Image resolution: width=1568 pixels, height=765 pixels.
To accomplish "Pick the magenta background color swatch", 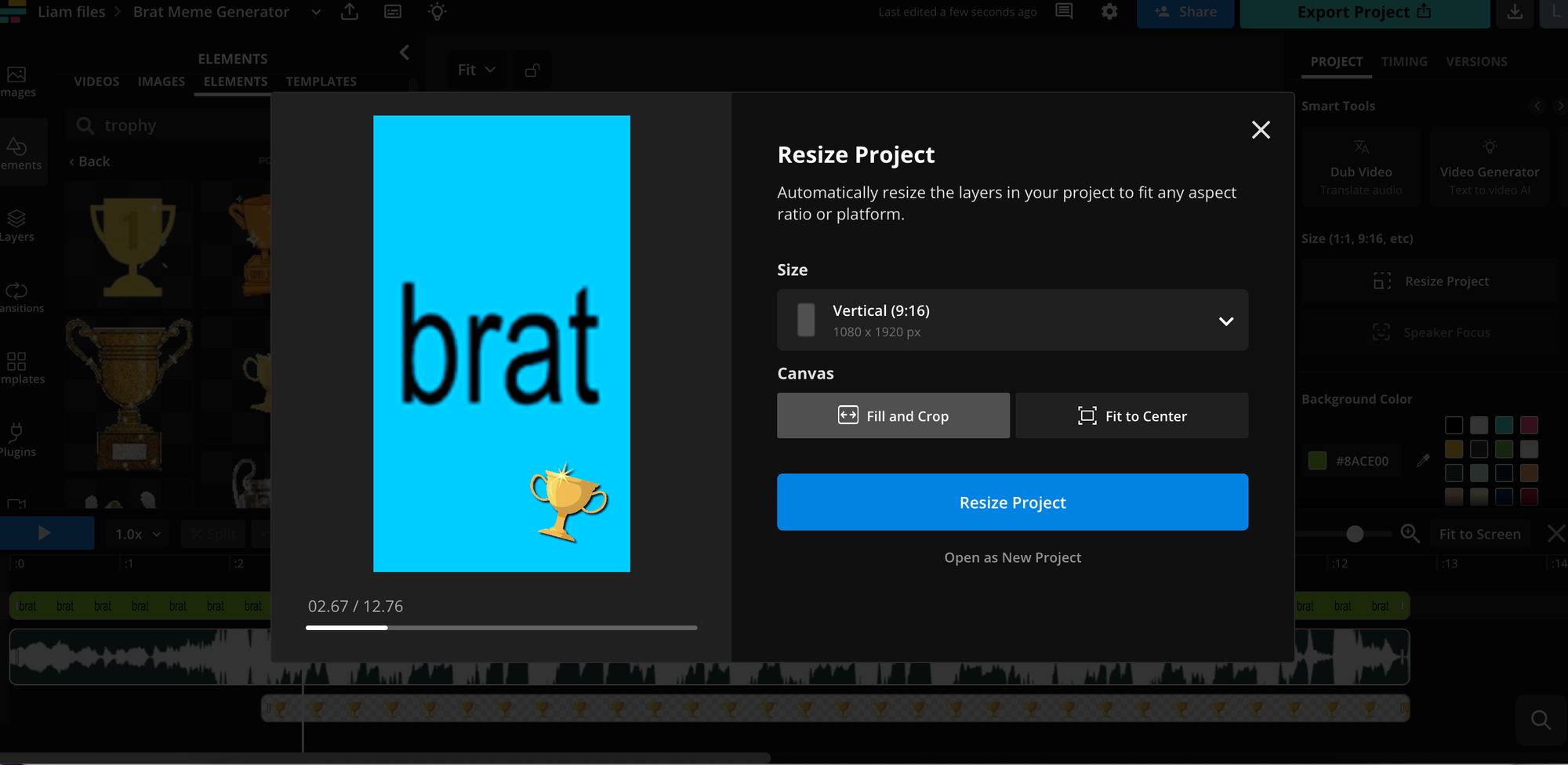I will click(1529, 425).
